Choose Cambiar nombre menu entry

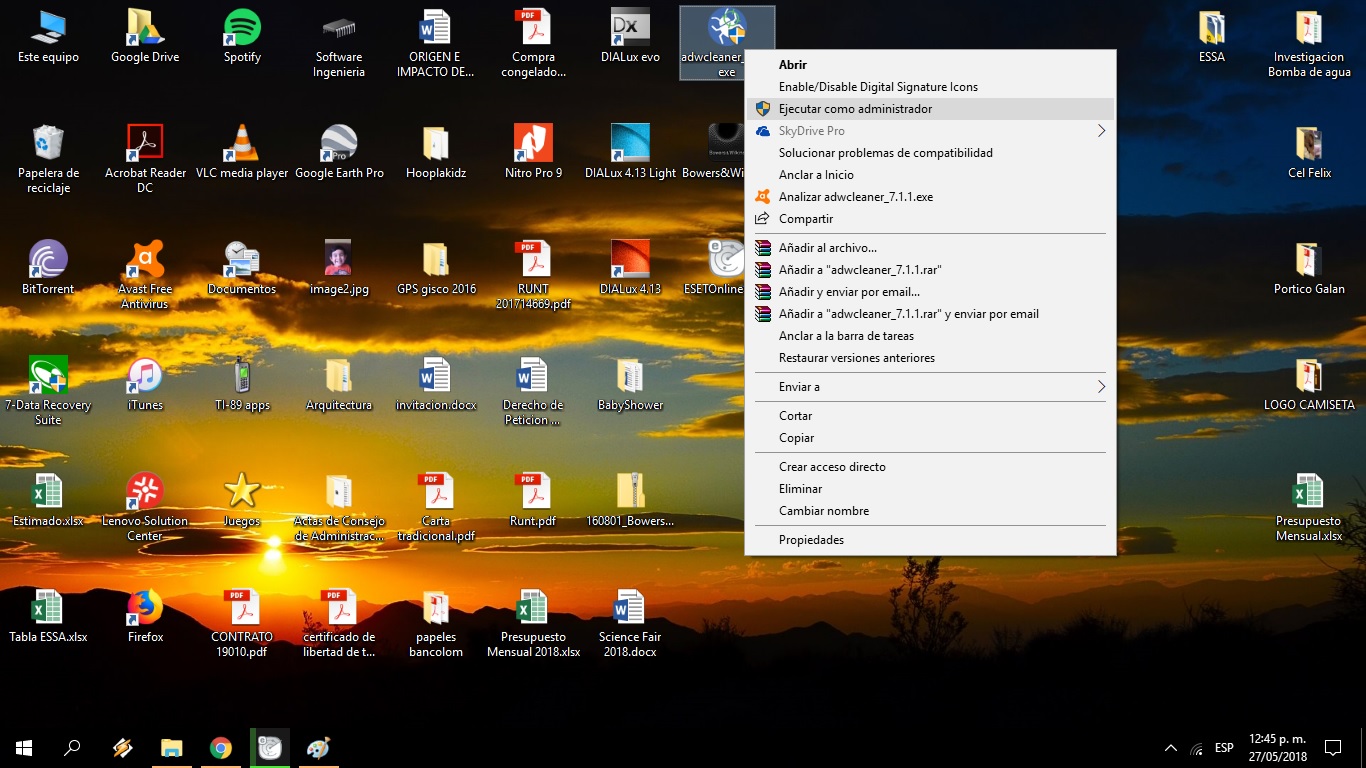(930, 511)
